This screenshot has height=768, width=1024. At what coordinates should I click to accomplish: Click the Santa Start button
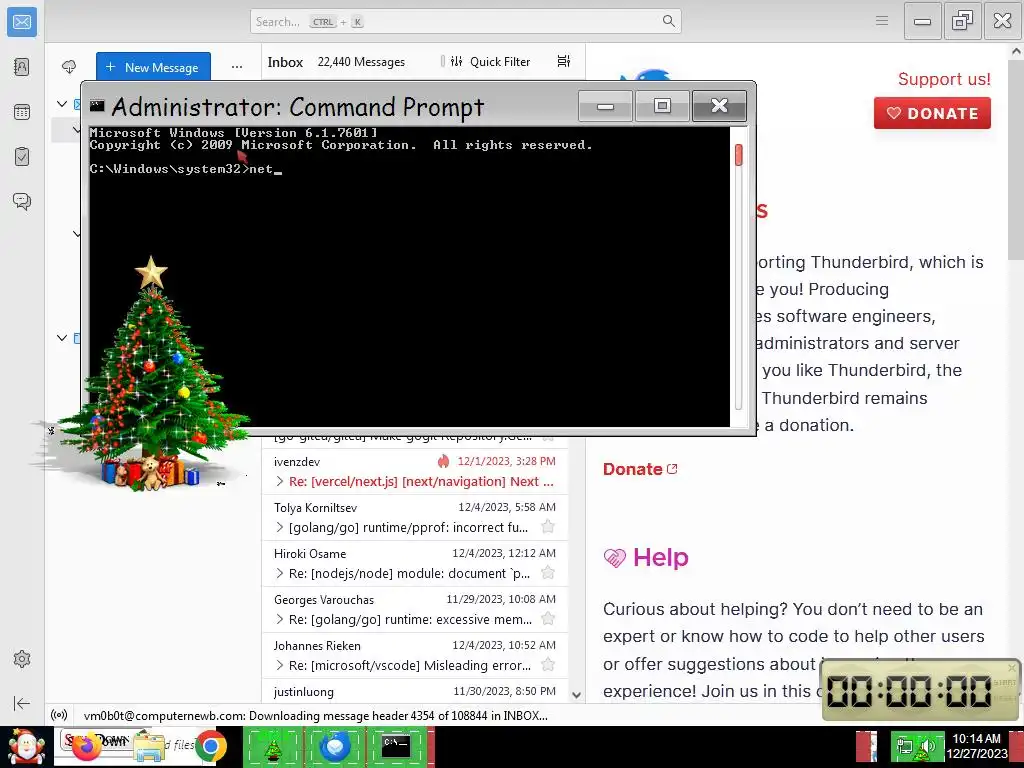[x=26, y=747]
